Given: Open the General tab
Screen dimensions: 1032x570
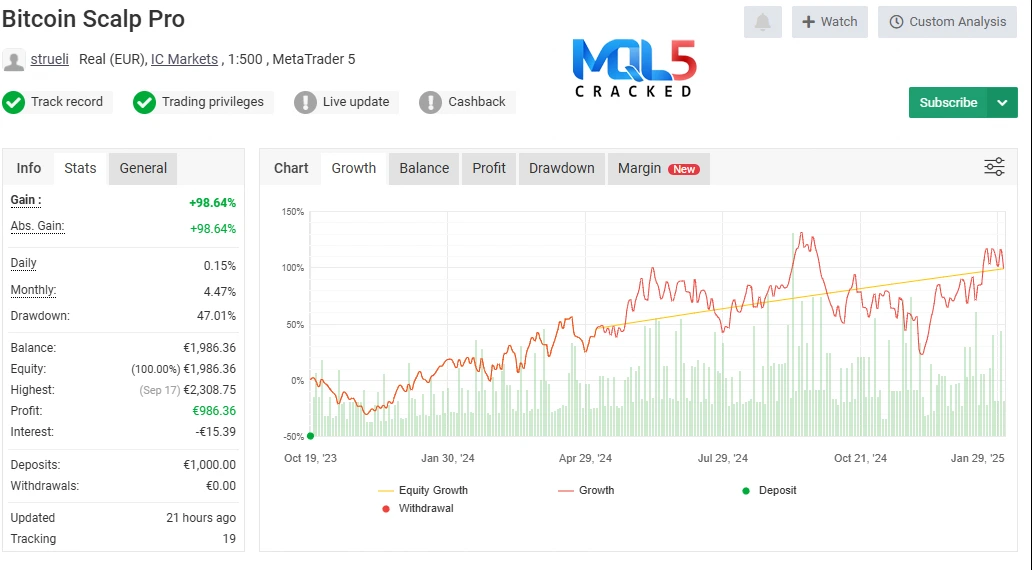Looking at the screenshot, I should tap(143, 168).
